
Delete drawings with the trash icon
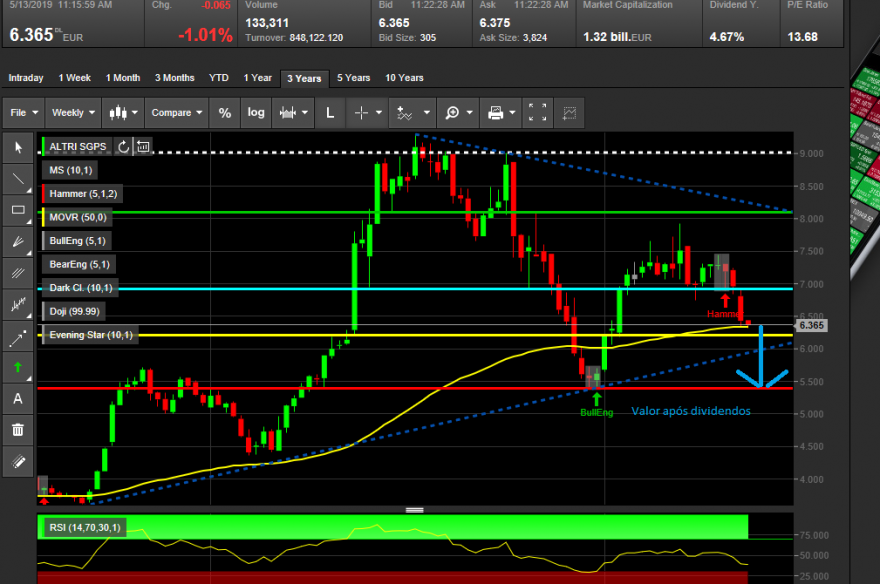click(x=18, y=430)
